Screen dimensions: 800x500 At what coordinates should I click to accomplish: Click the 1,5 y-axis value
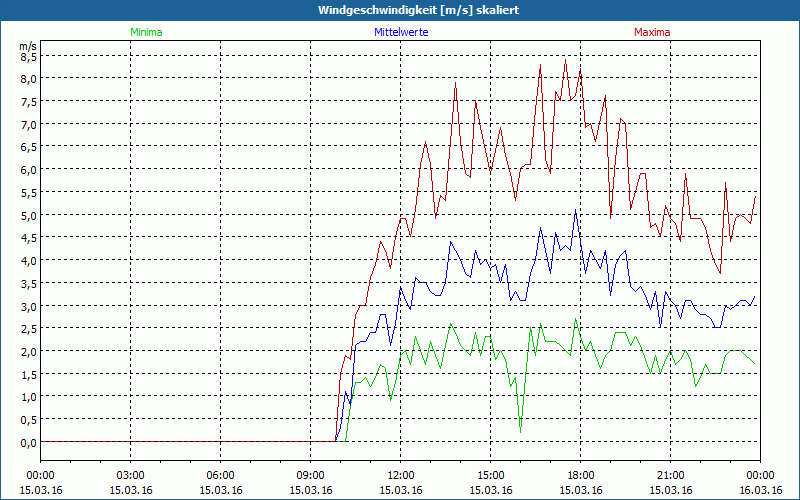[29, 374]
